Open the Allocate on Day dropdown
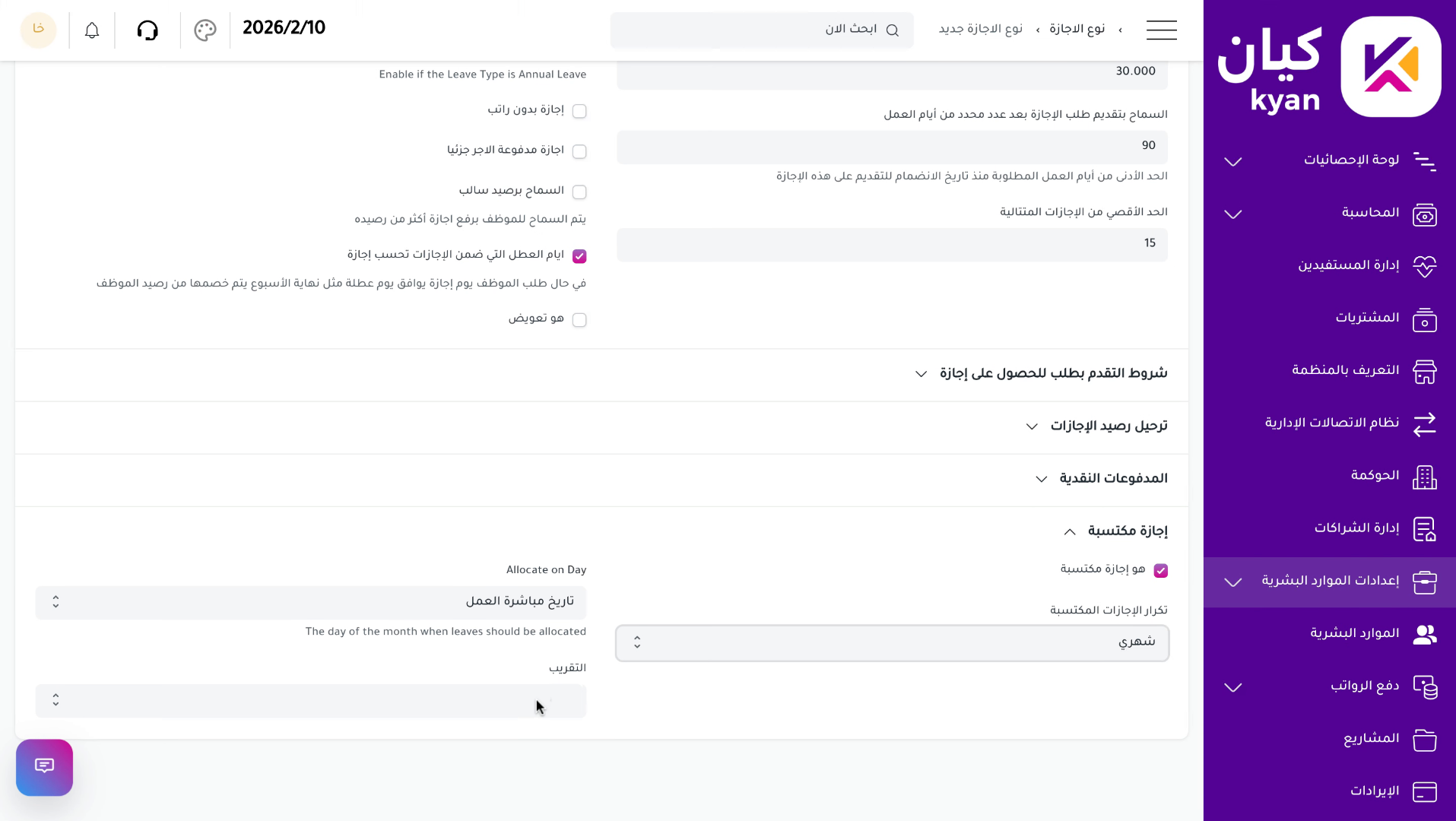The height and width of the screenshot is (821, 1456). click(x=311, y=602)
